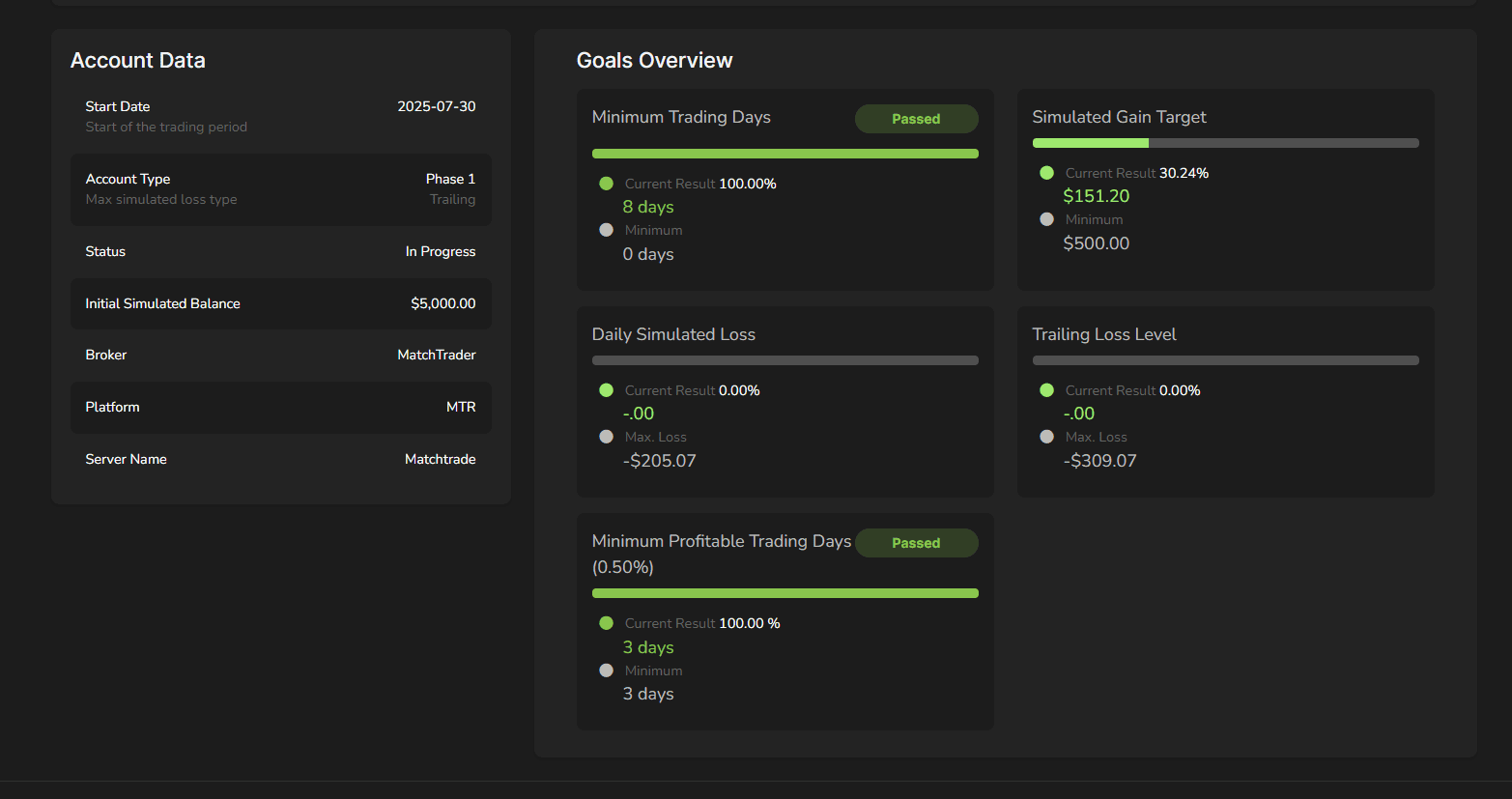The image size is (1512, 799).
Task: Click gray Minimum dot in Simulated Gain Target
Action: [1046, 219]
